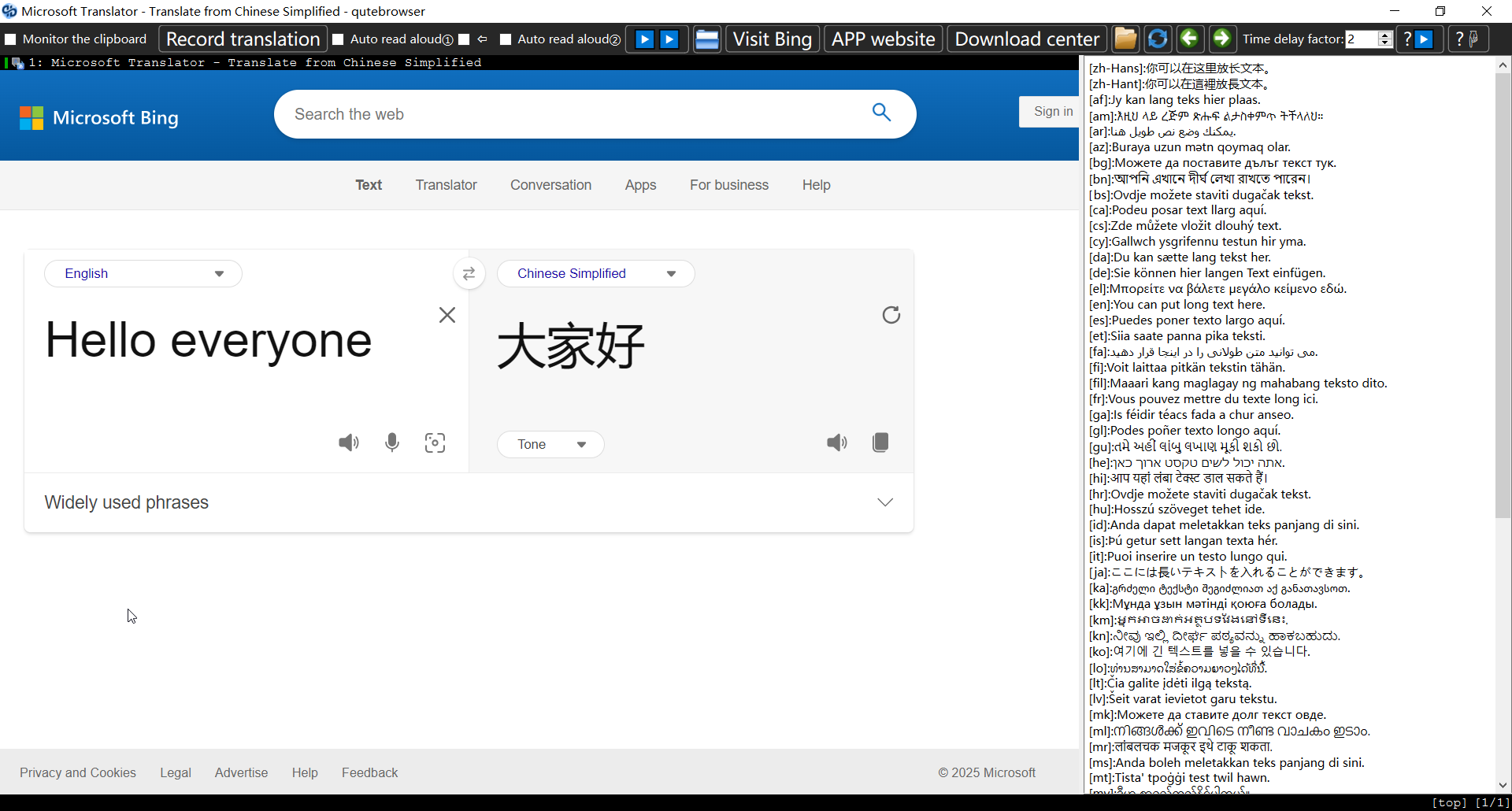The width and height of the screenshot is (1512, 811).
Task: Toggle Auto read aloud① checkbox
Action: (x=339, y=39)
